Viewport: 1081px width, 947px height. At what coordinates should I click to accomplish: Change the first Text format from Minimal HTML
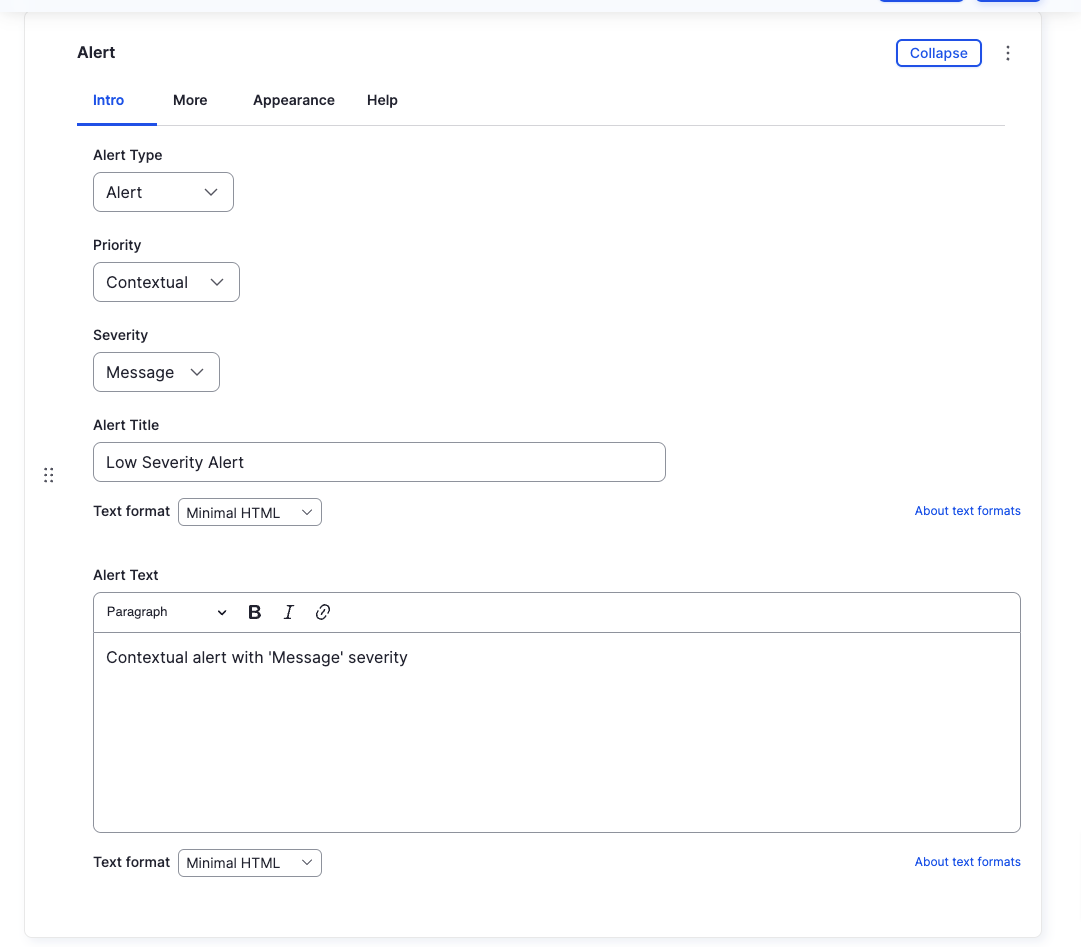tap(249, 511)
